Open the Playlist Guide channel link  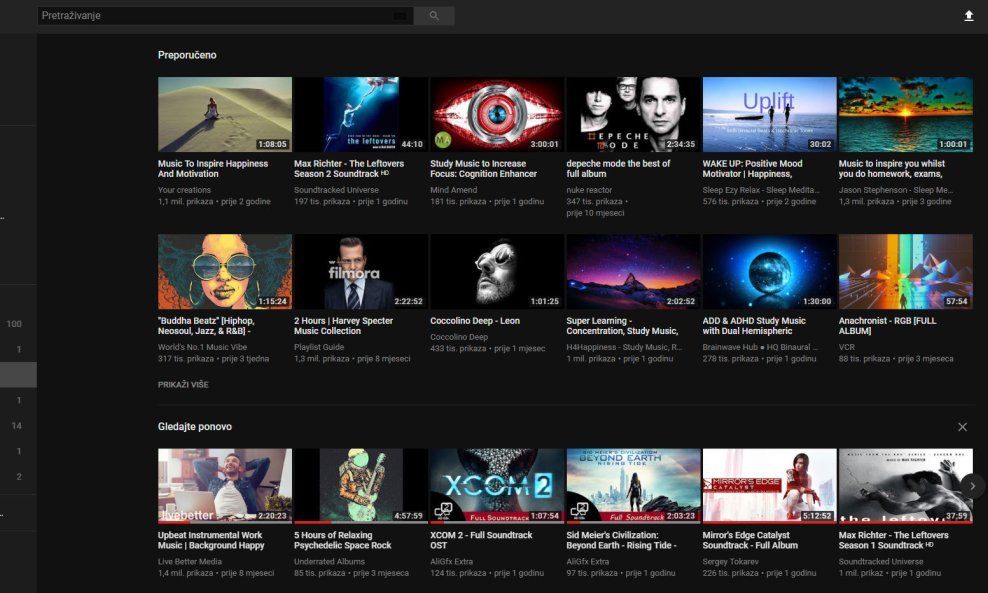pos(319,347)
